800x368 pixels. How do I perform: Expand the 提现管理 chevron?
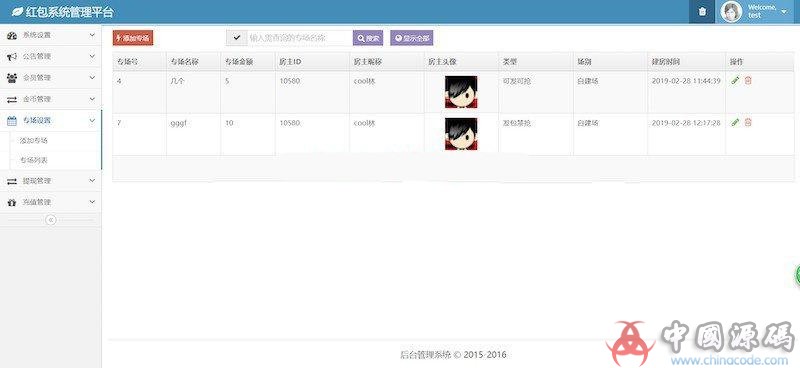point(92,181)
